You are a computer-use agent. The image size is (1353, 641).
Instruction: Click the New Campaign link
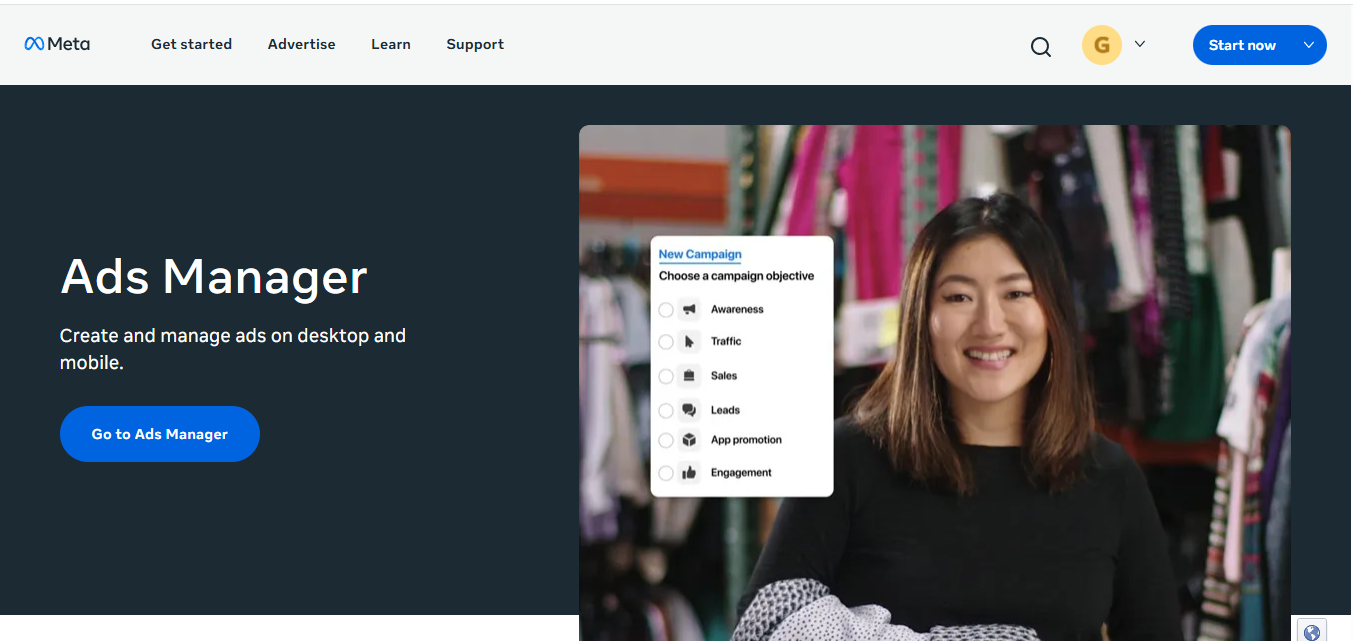coord(700,254)
